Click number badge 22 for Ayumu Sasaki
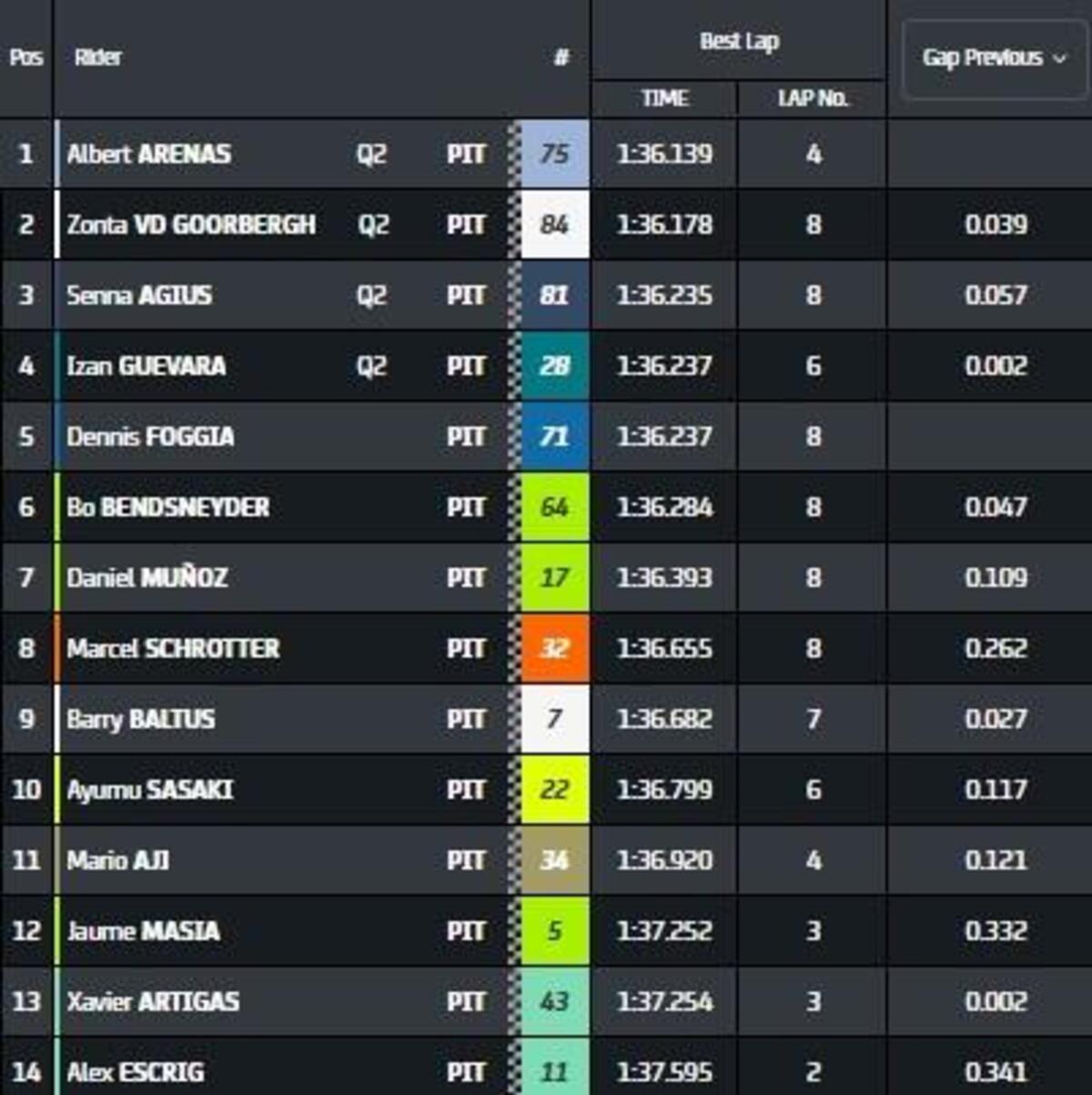Image resolution: width=1092 pixels, height=1095 pixels. (554, 789)
